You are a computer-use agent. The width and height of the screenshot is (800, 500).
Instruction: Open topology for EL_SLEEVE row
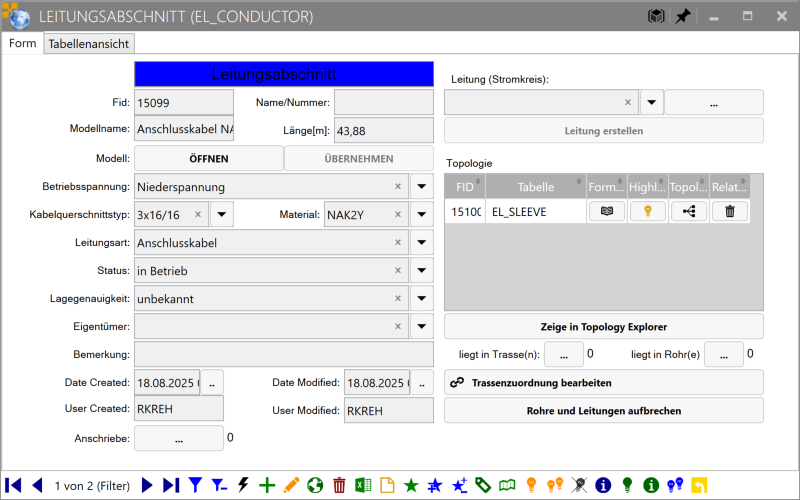[x=689, y=211]
